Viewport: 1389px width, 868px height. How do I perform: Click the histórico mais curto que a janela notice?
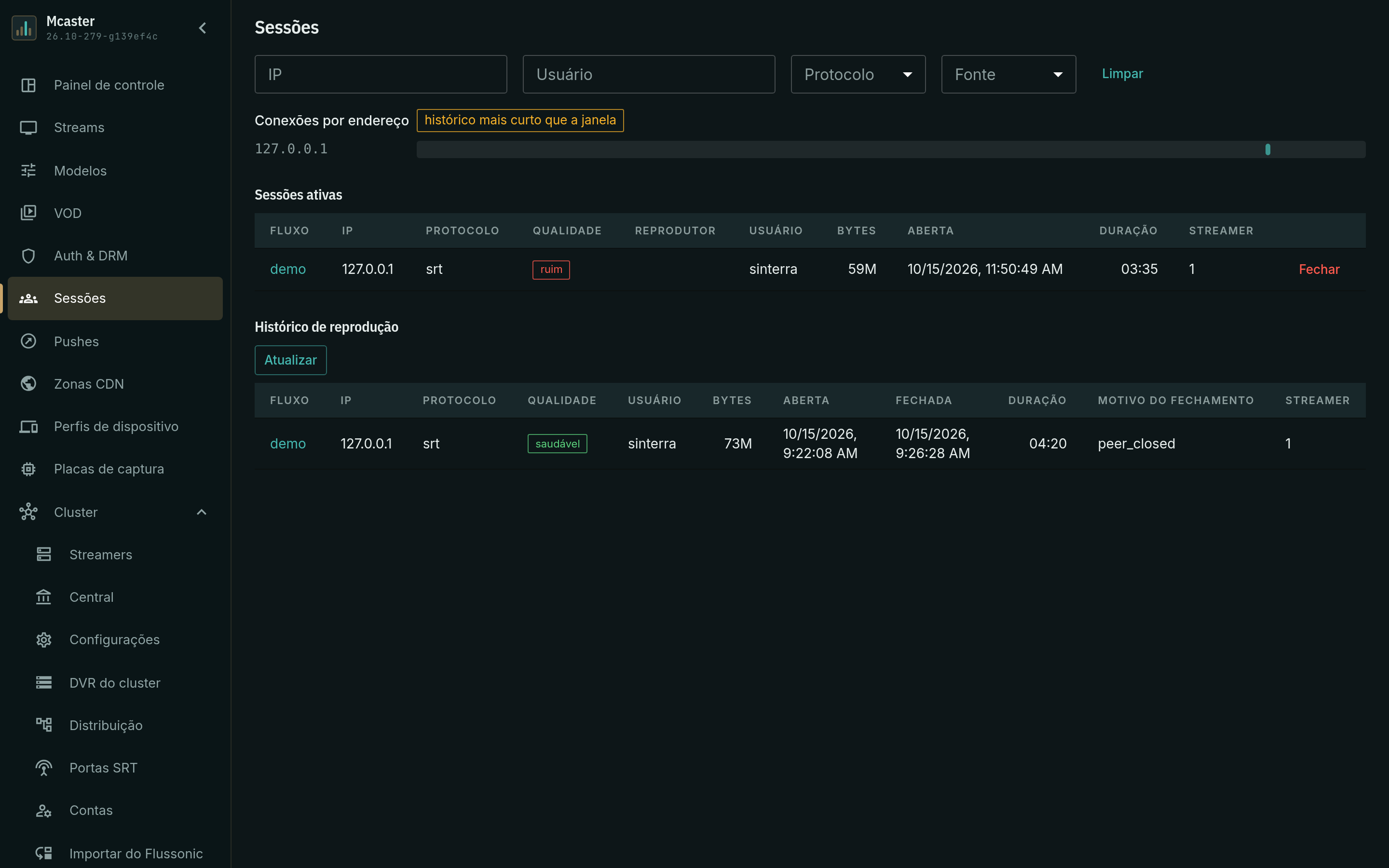tap(520, 120)
